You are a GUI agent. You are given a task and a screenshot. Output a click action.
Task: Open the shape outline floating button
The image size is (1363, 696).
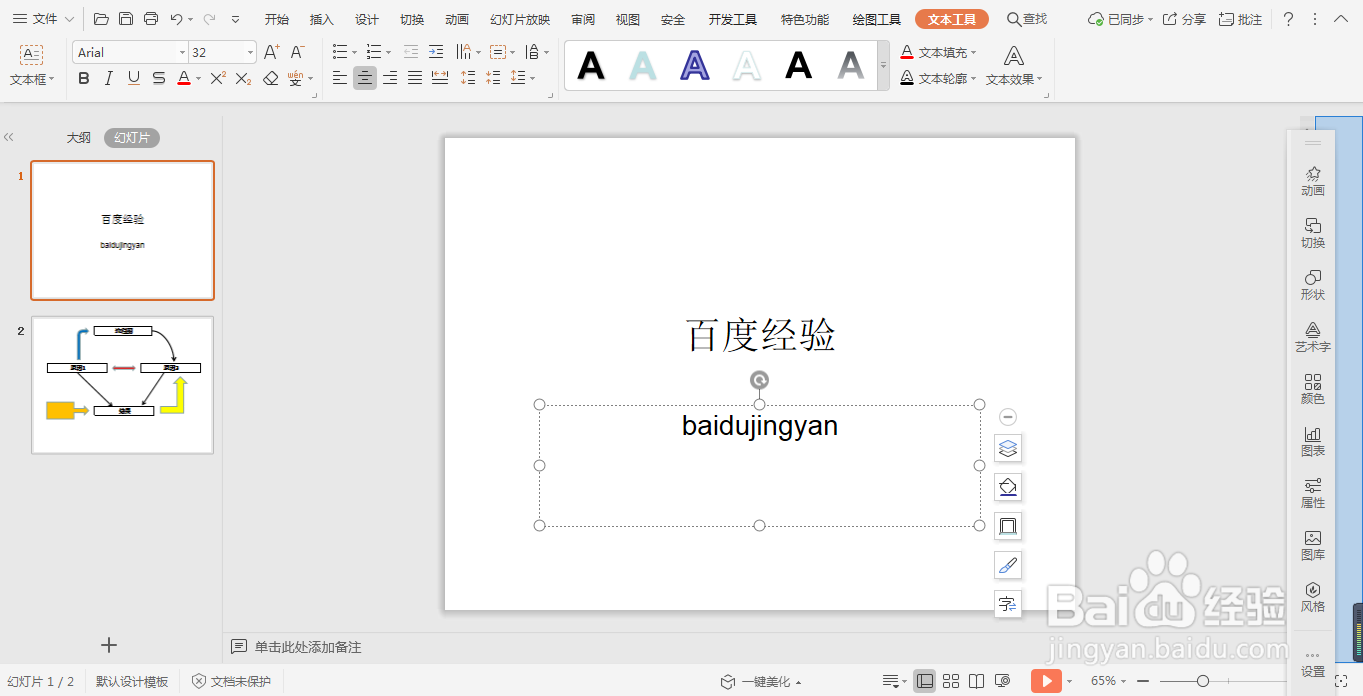[1008, 526]
